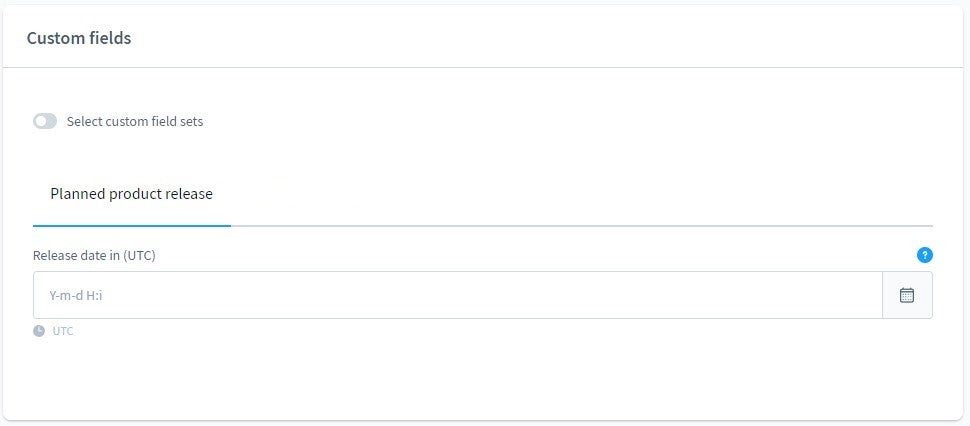This screenshot has width=970, height=426.
Task: Click the clock icon beside UTC
Action: point(39,331)
